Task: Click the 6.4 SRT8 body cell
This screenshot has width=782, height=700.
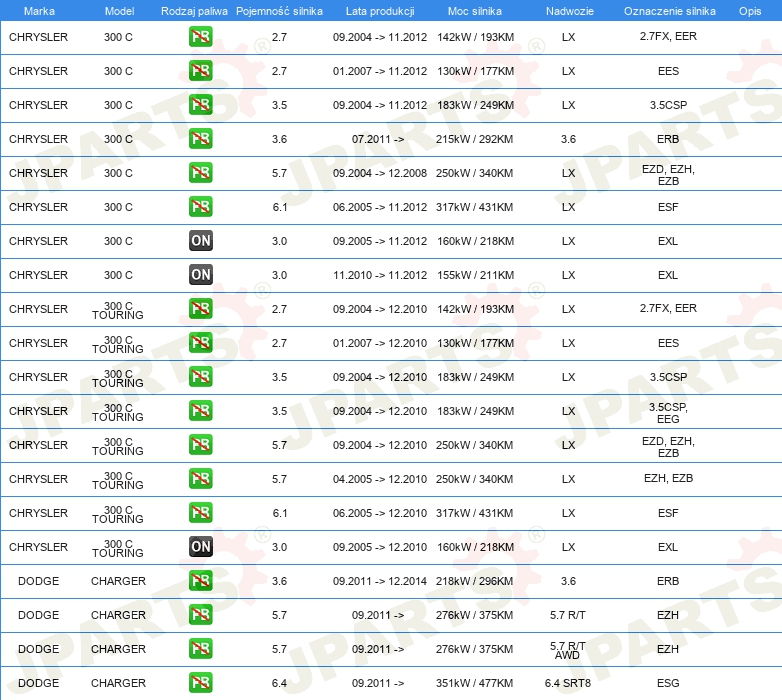Action: pyautogui.click(x=568, y=683)
